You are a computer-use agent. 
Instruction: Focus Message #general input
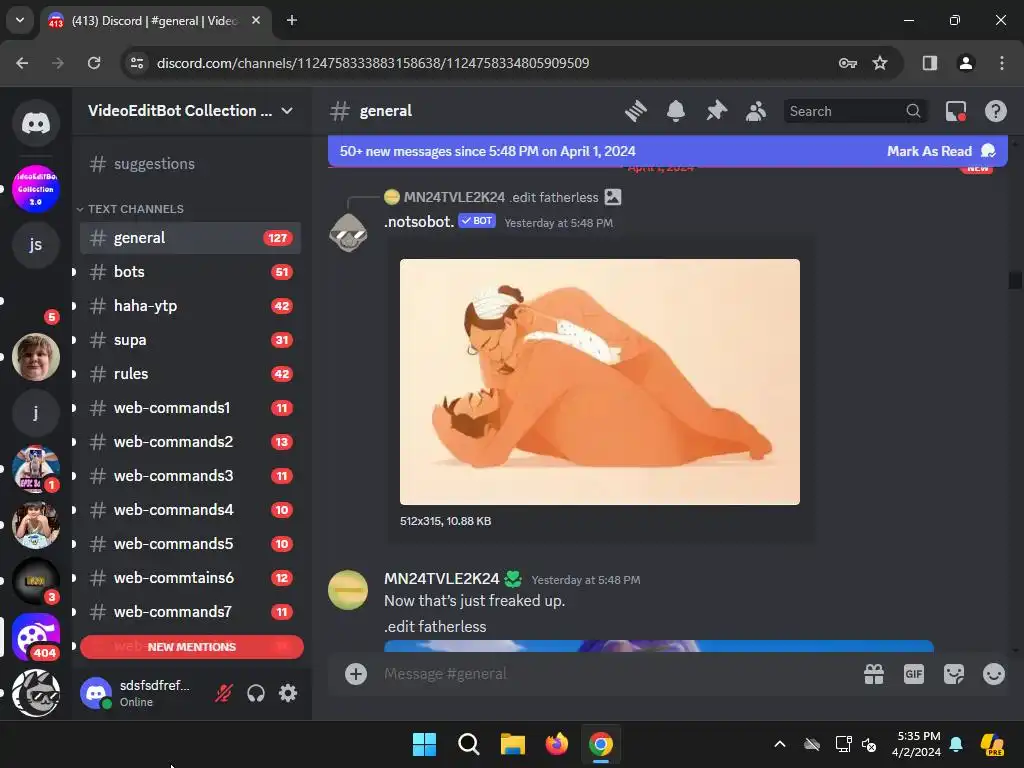[x=614, y=674]
